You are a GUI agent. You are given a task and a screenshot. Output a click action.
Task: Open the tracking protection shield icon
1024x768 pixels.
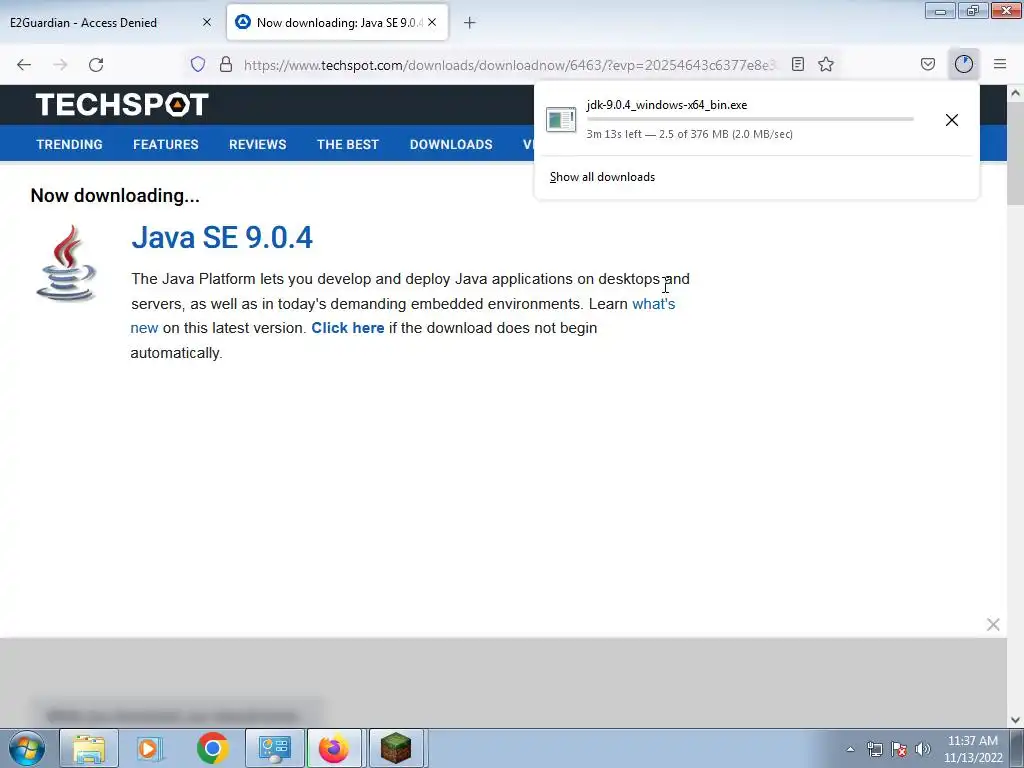(x=198, y=64)
